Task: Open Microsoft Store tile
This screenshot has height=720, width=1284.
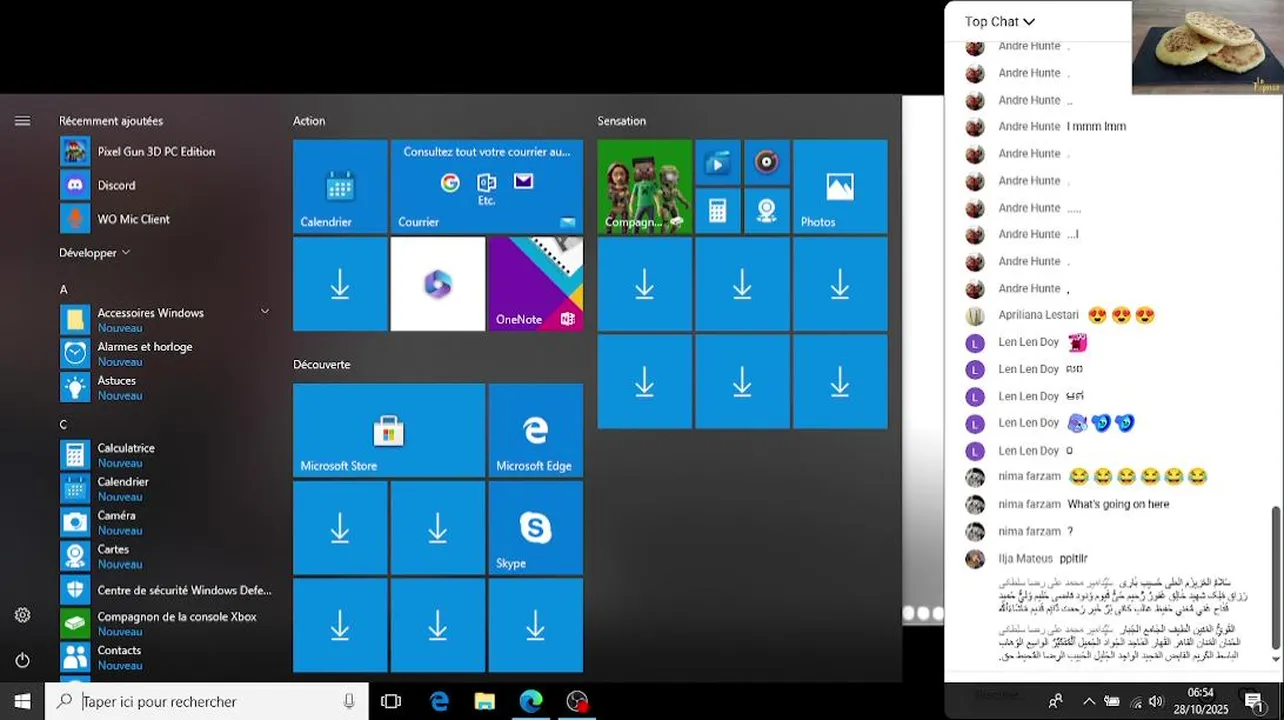Action: click(x=388, y=430)
